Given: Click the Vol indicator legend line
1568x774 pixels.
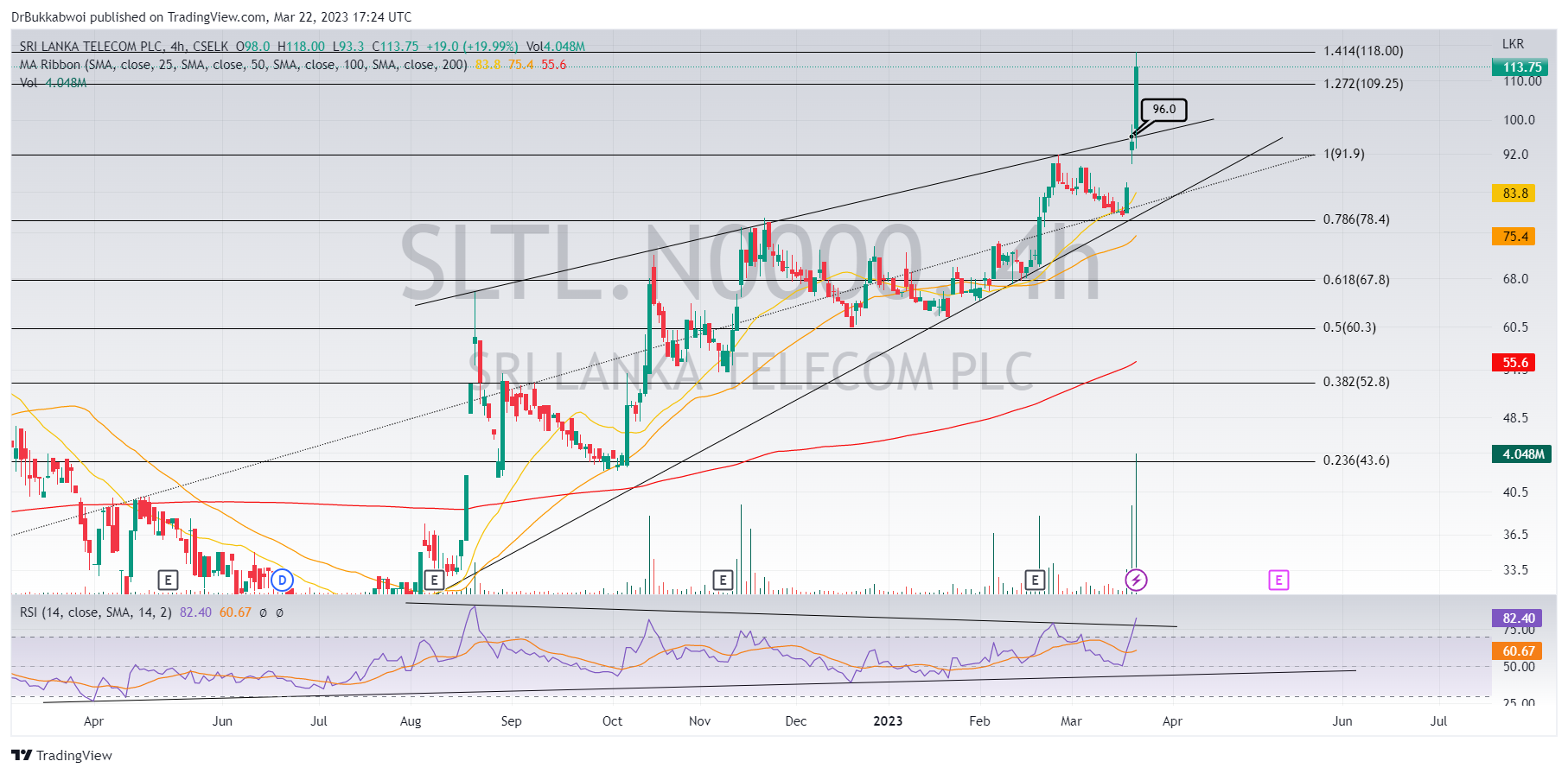Looking at the screenshot, I should point(53,83).
